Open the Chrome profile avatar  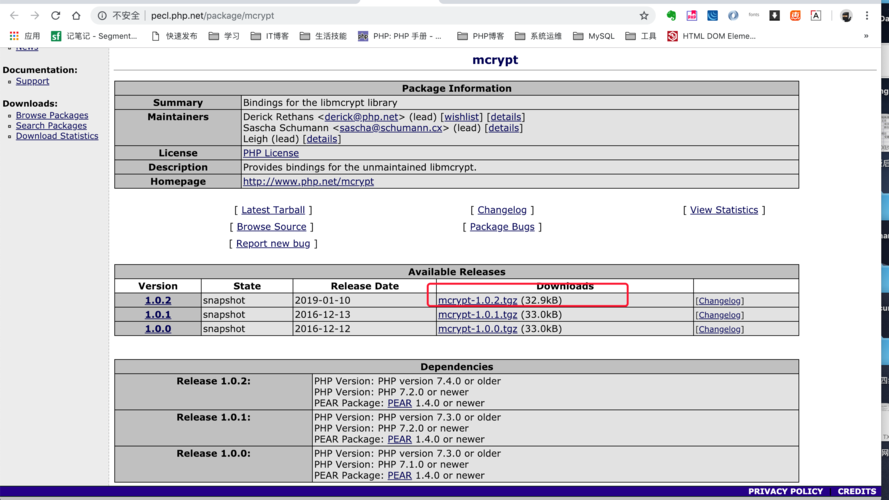point(846,16)
